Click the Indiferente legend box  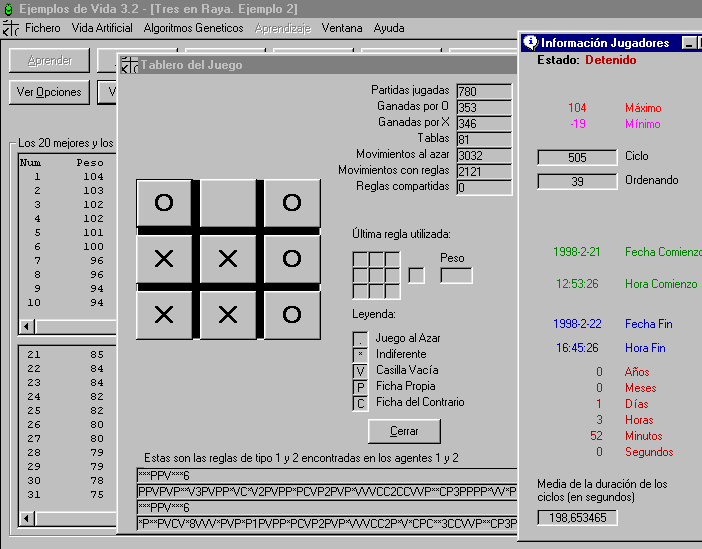pyautogui.click(x=360, y=355)
